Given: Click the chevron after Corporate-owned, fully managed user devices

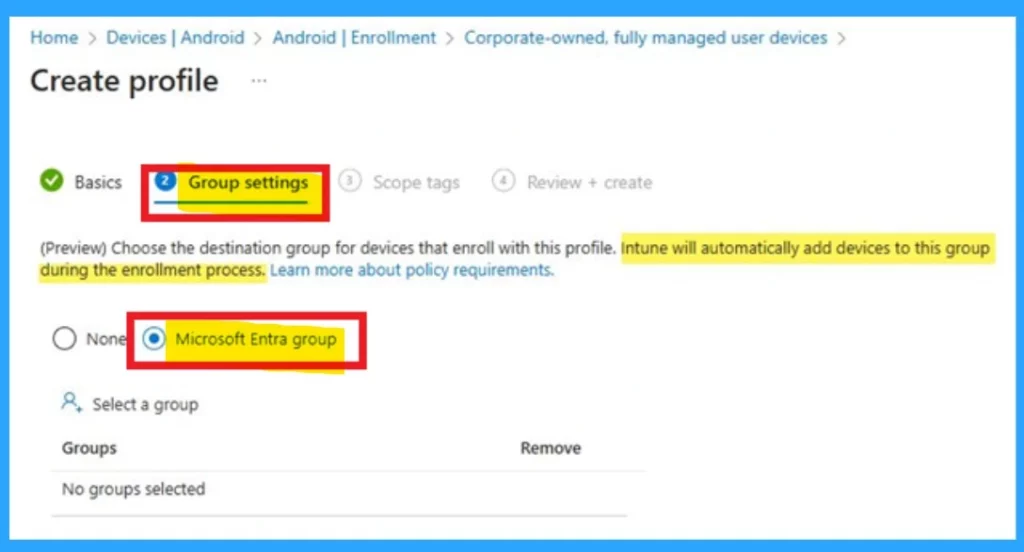Looking at the screenshot, I should coord(841,39).
